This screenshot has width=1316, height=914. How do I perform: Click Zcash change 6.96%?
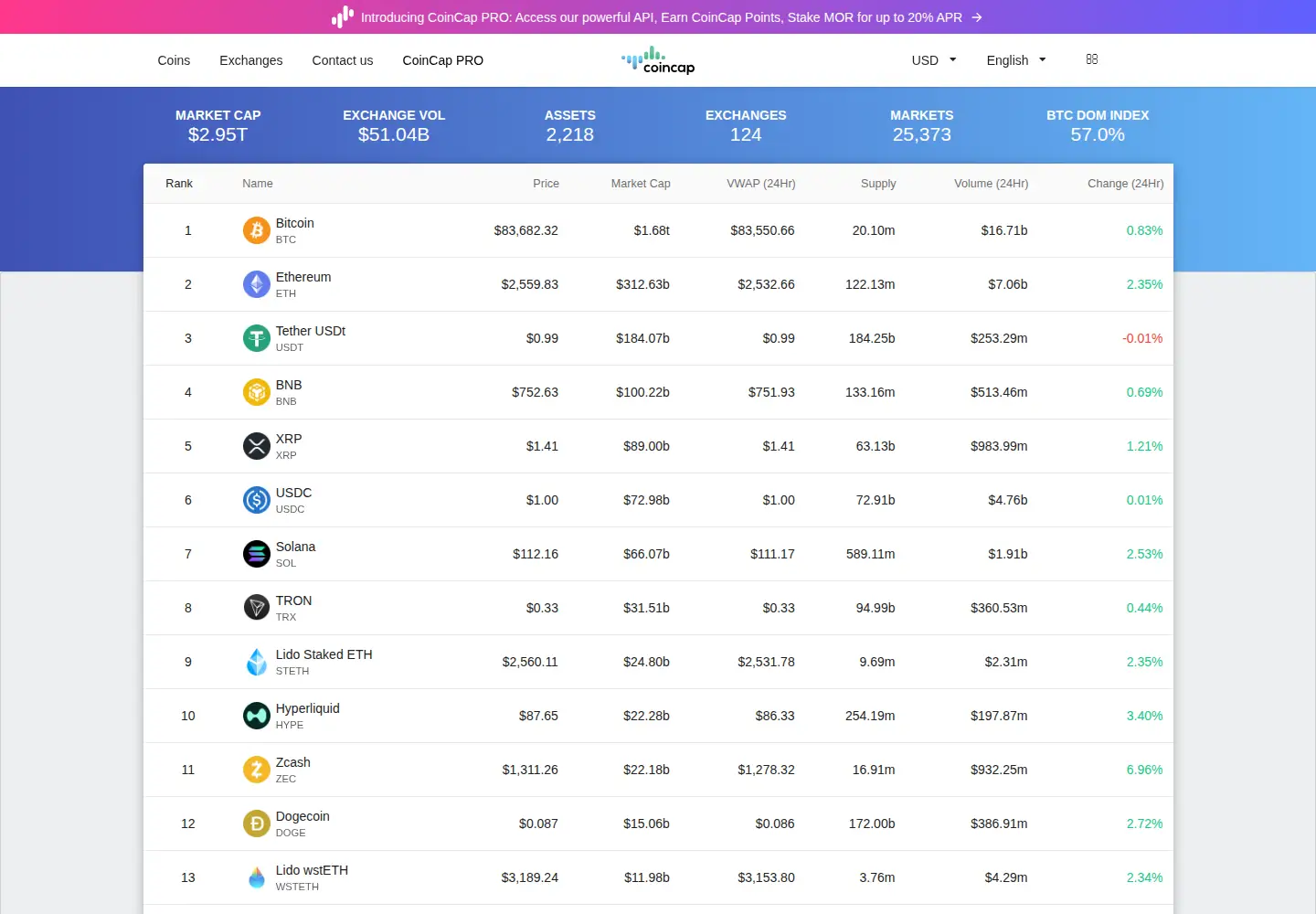(x=1144, y=770)
